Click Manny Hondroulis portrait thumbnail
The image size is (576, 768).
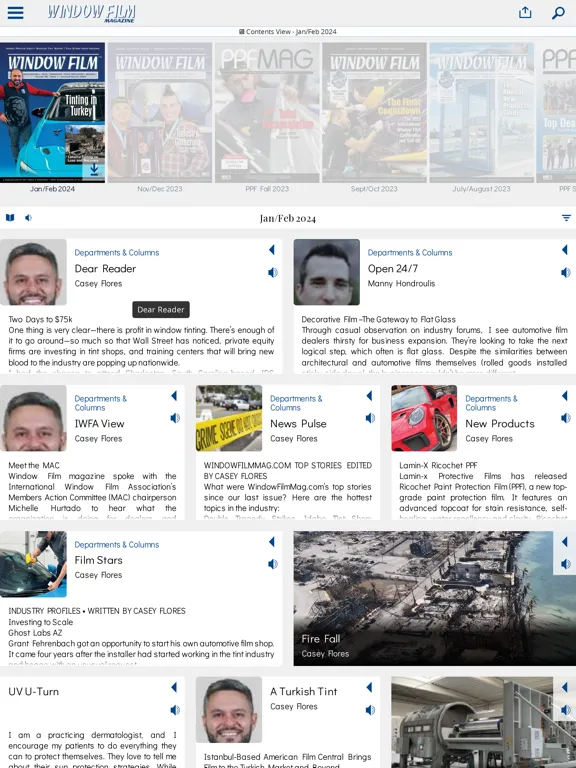[327, 272]
